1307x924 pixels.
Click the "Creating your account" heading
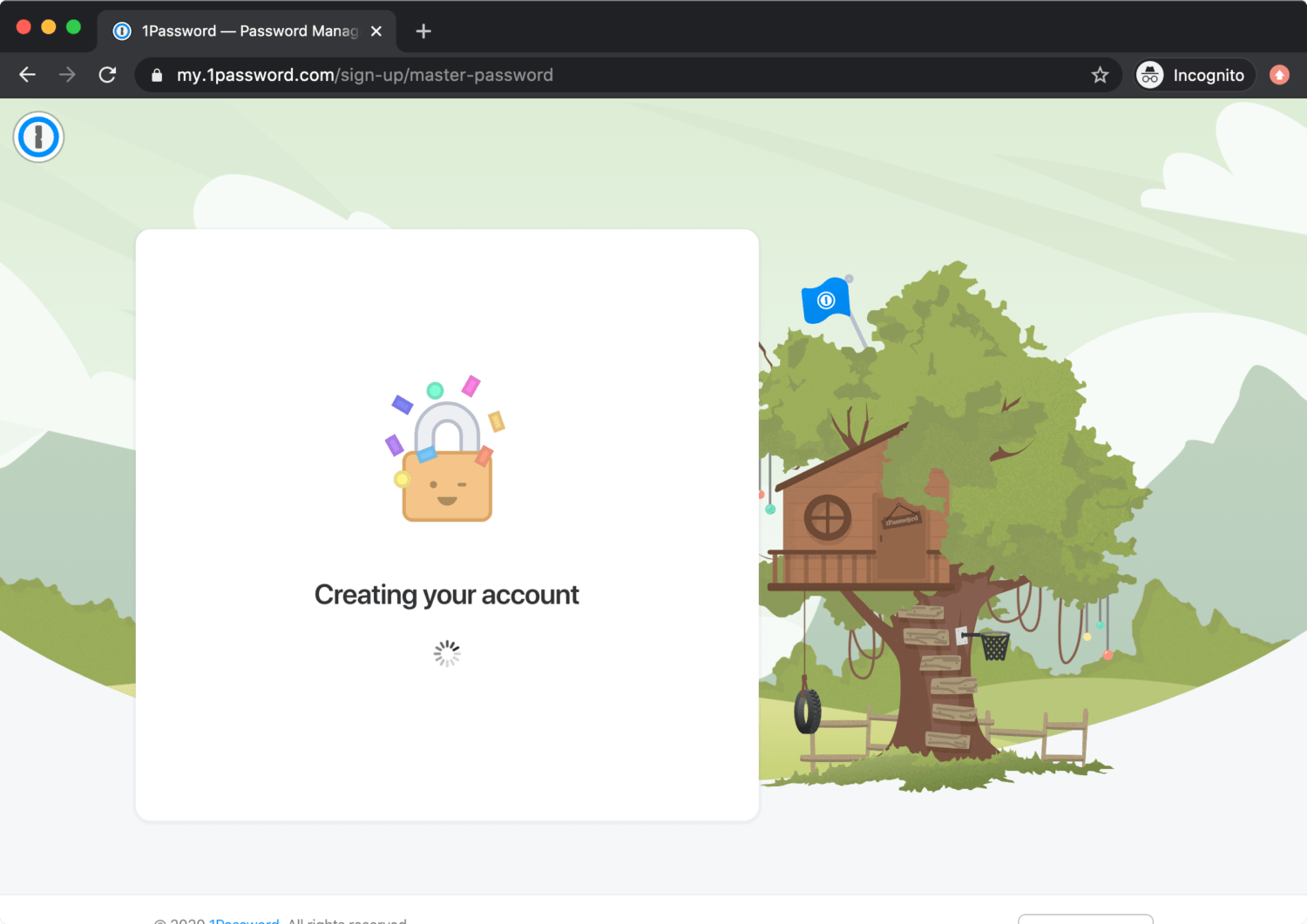[x=446, y=595]
